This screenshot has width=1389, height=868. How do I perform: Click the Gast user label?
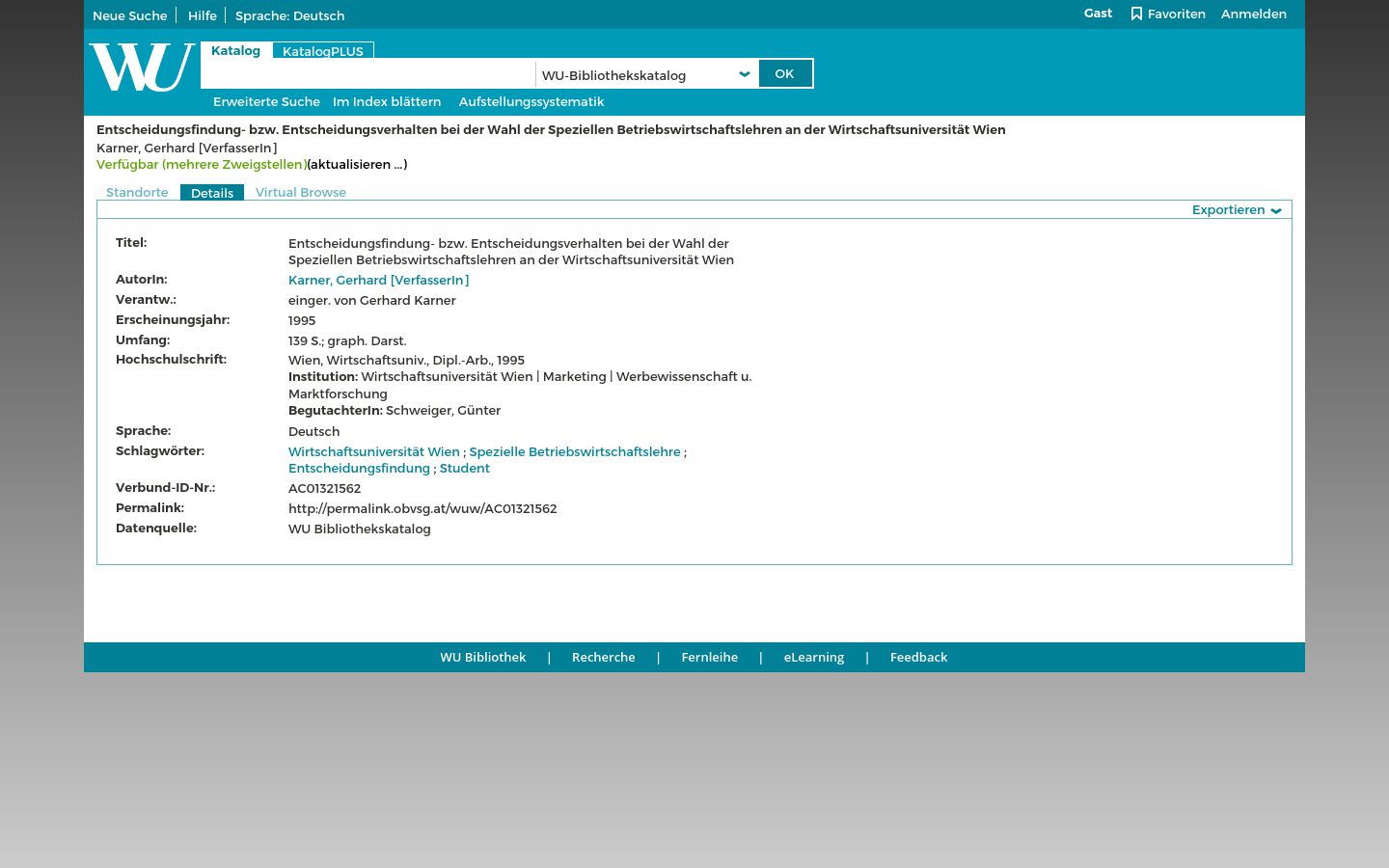[1098, 14]
